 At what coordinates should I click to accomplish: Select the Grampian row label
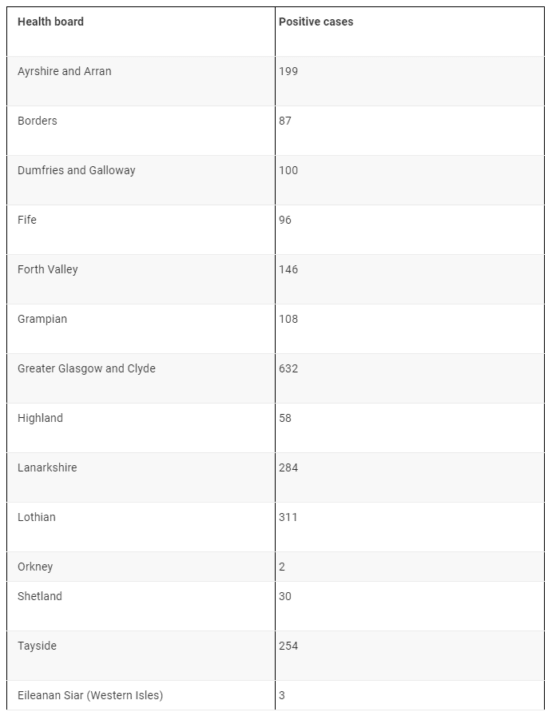click(x=42, y=319)
